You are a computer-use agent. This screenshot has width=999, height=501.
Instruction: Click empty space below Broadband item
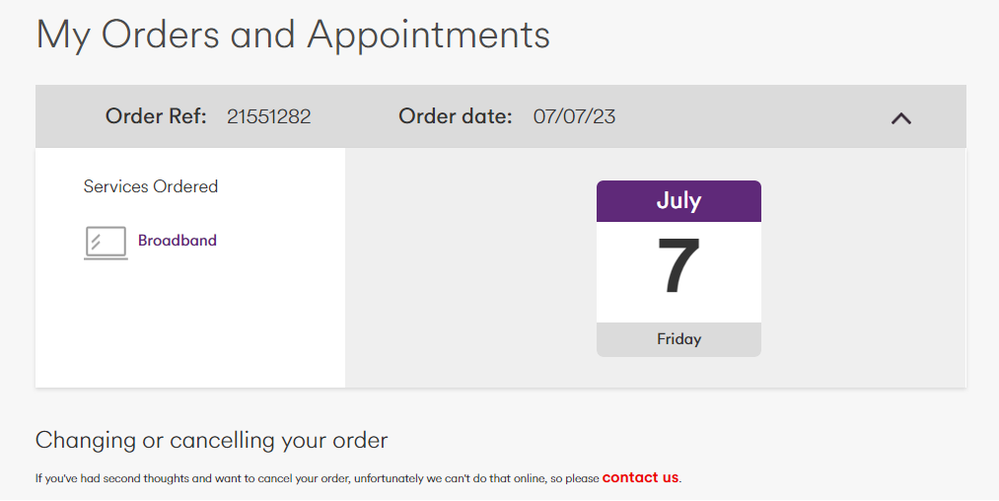tap(190, 325)
